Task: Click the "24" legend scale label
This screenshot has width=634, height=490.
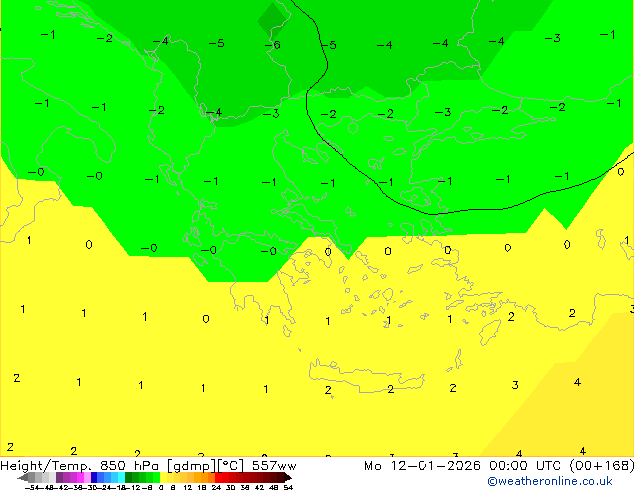Action: pyautogui.click(x=216, y=487)
